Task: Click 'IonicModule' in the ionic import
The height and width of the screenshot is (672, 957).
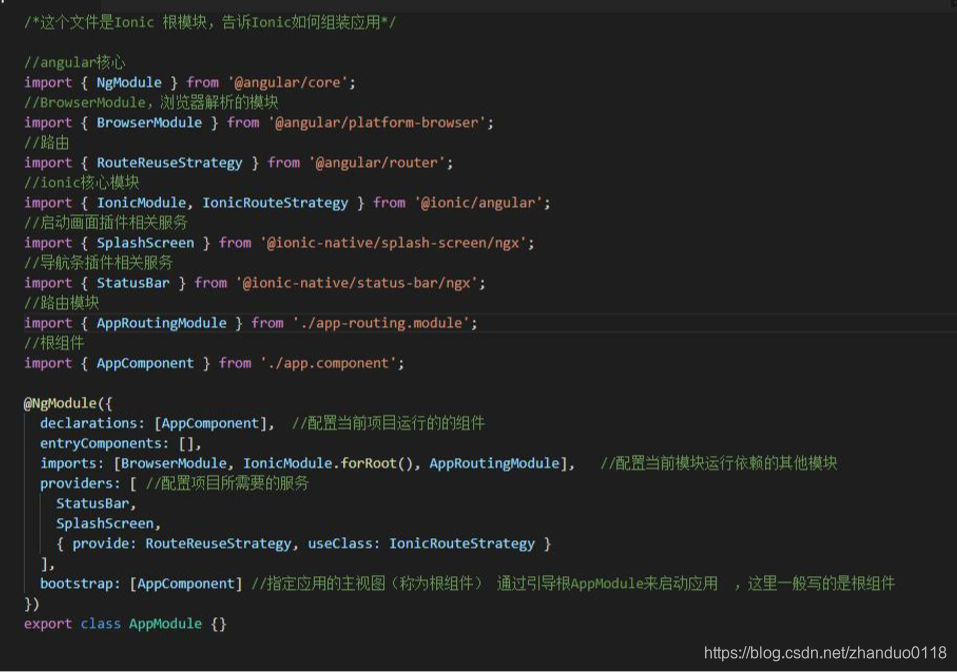Action: 141,203
